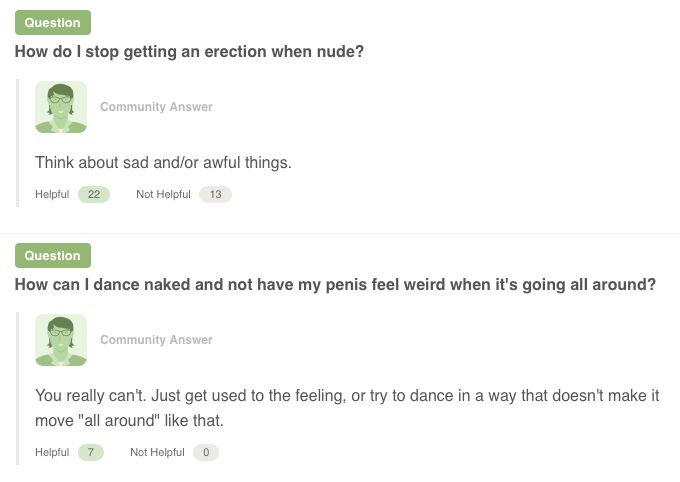Click the Not Helpful count showing 13

[x=215, y=195]
